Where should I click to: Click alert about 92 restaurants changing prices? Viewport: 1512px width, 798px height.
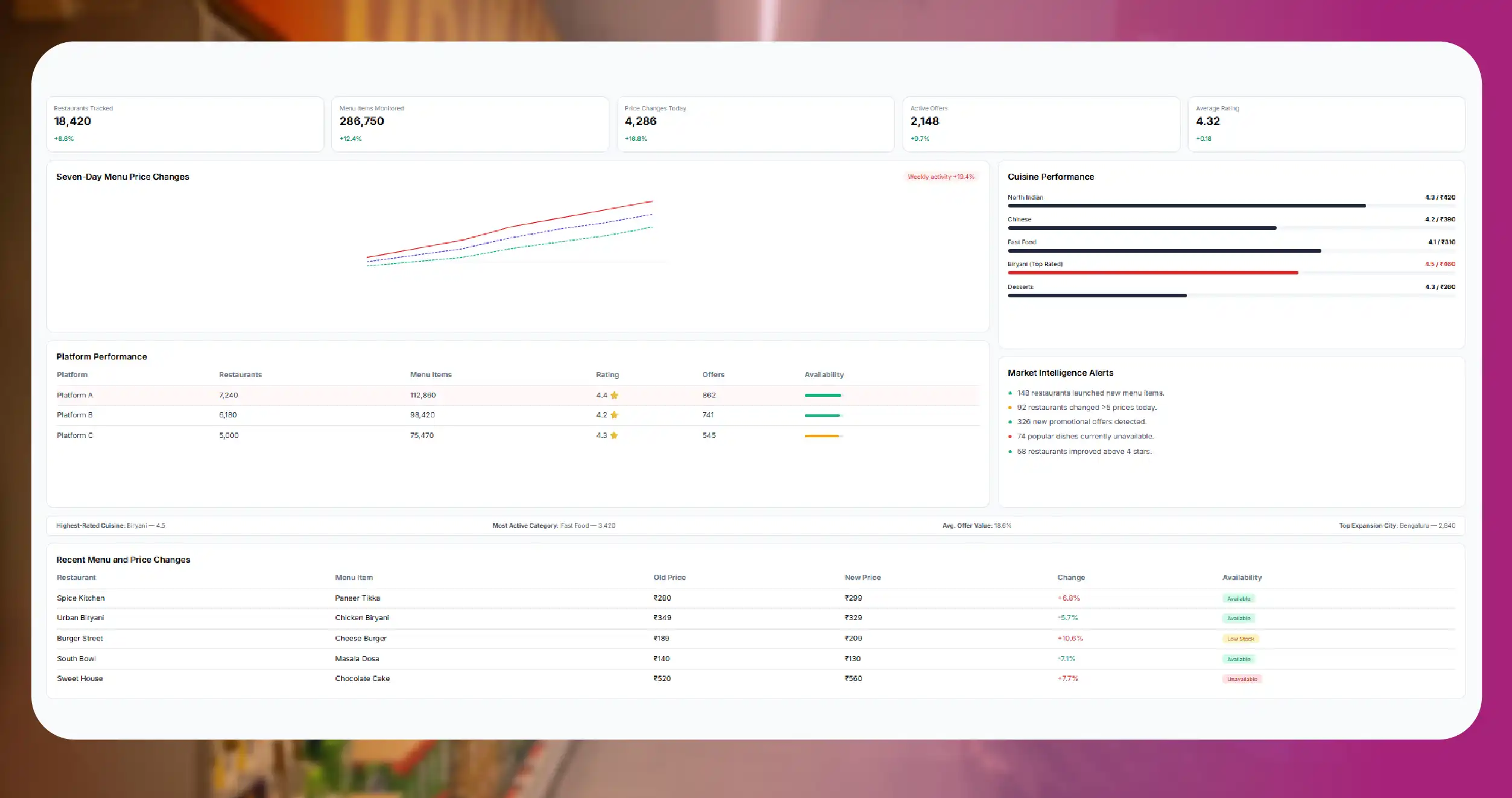point(1087,408)
